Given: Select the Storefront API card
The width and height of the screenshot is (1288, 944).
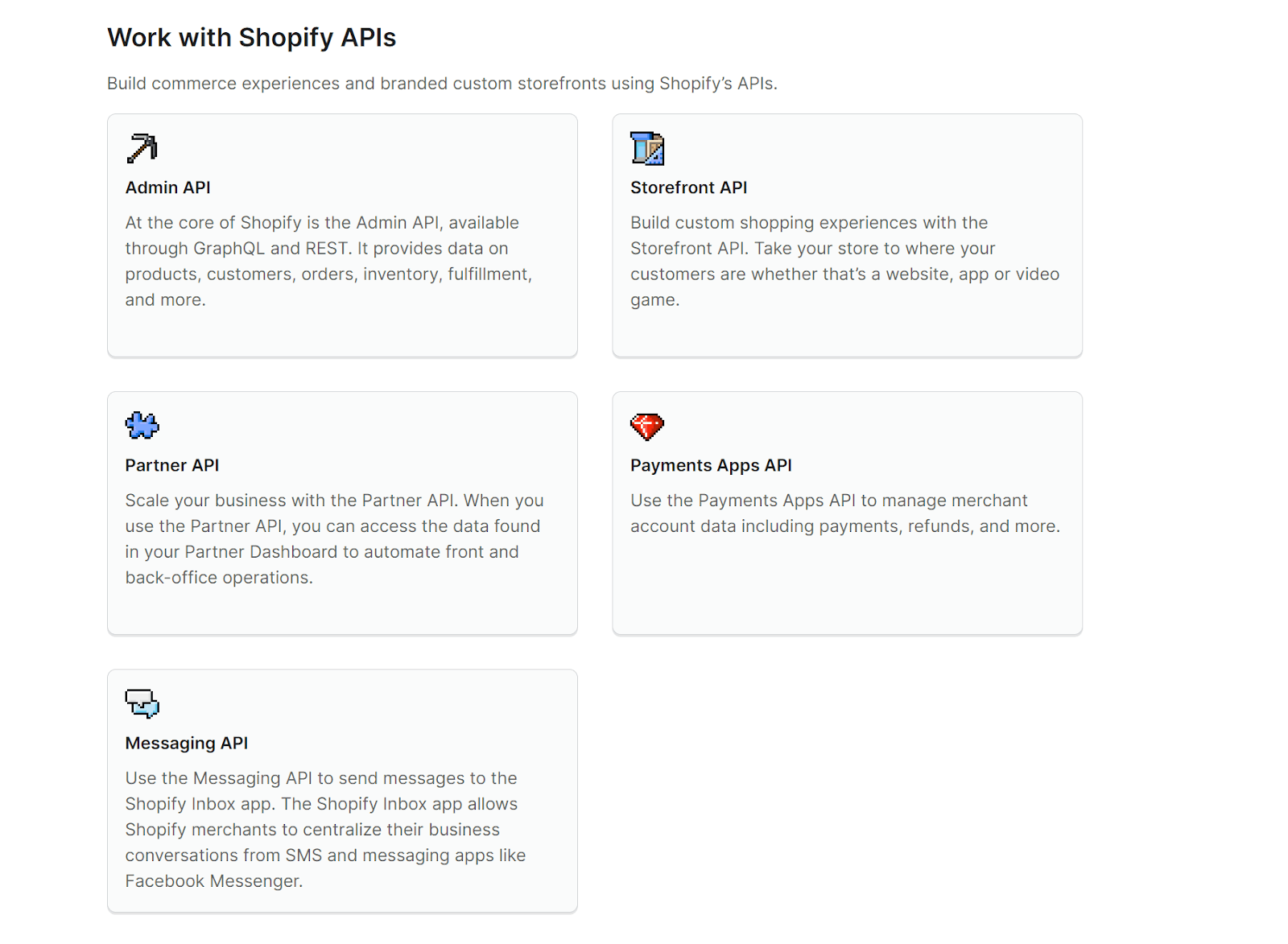Looking at the screenshot, I should click(x=846, y=236).
